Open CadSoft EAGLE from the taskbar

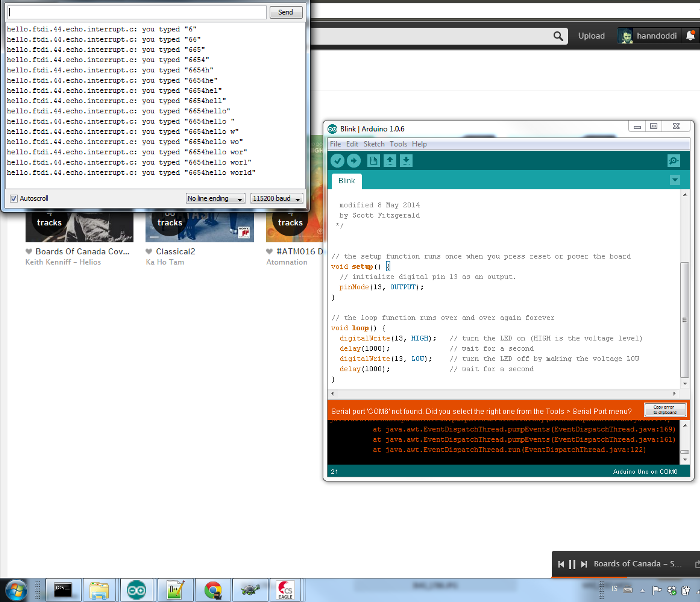tap(286, 590)
